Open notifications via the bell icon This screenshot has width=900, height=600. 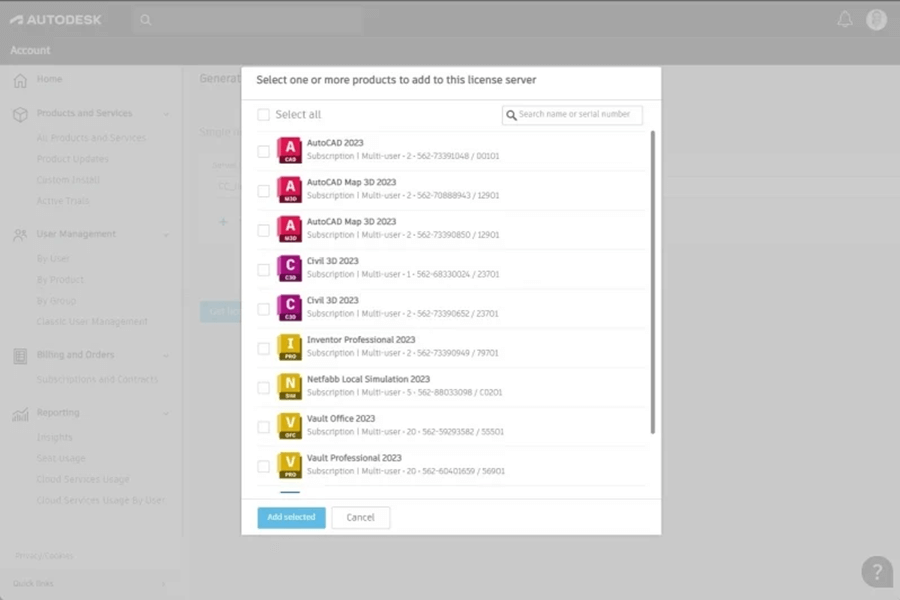(845, 19)
